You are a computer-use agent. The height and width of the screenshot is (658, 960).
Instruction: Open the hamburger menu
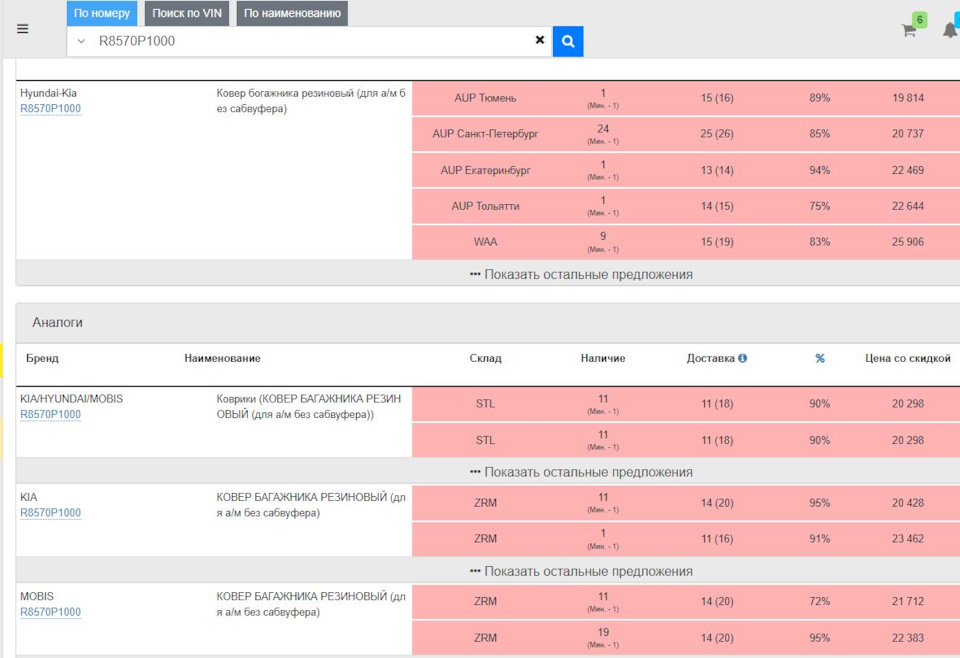pos(23,29)
